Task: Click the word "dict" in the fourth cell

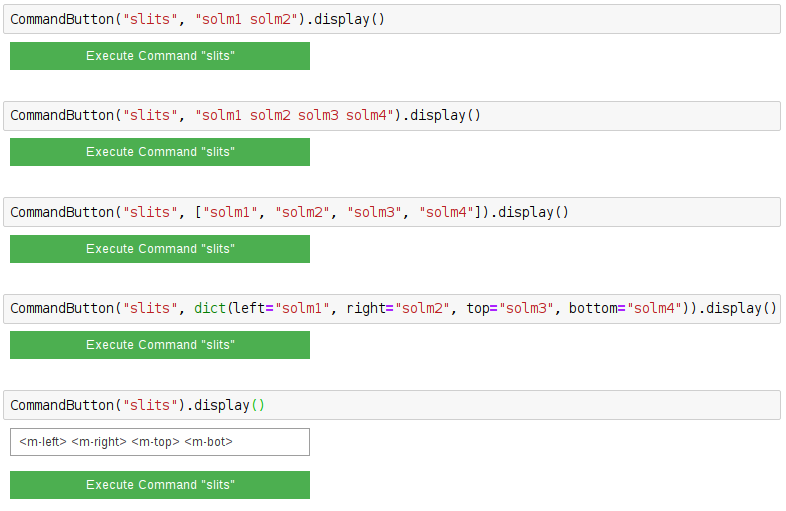Action: coord(210,308)
